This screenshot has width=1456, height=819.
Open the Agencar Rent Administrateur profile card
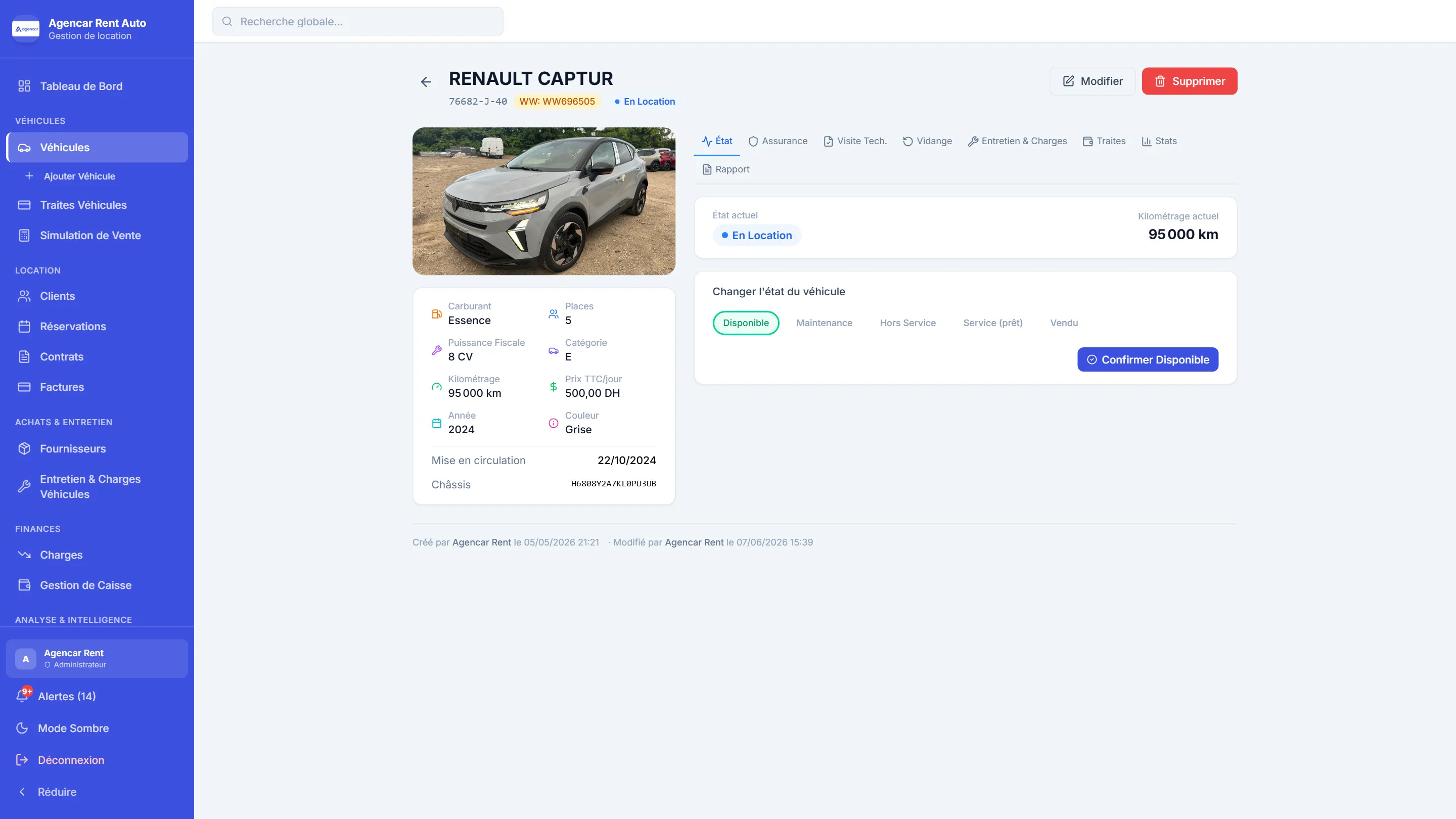(x=97, y=659)
